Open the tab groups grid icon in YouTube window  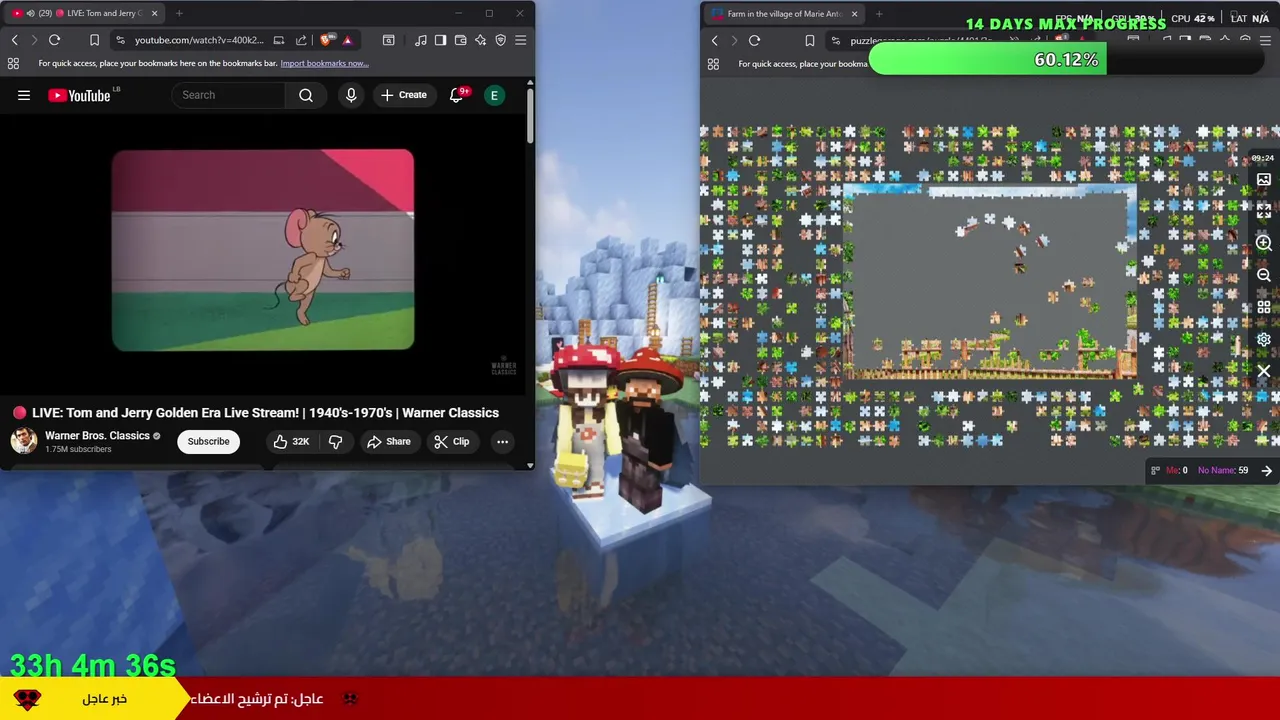tap(13, 63)
